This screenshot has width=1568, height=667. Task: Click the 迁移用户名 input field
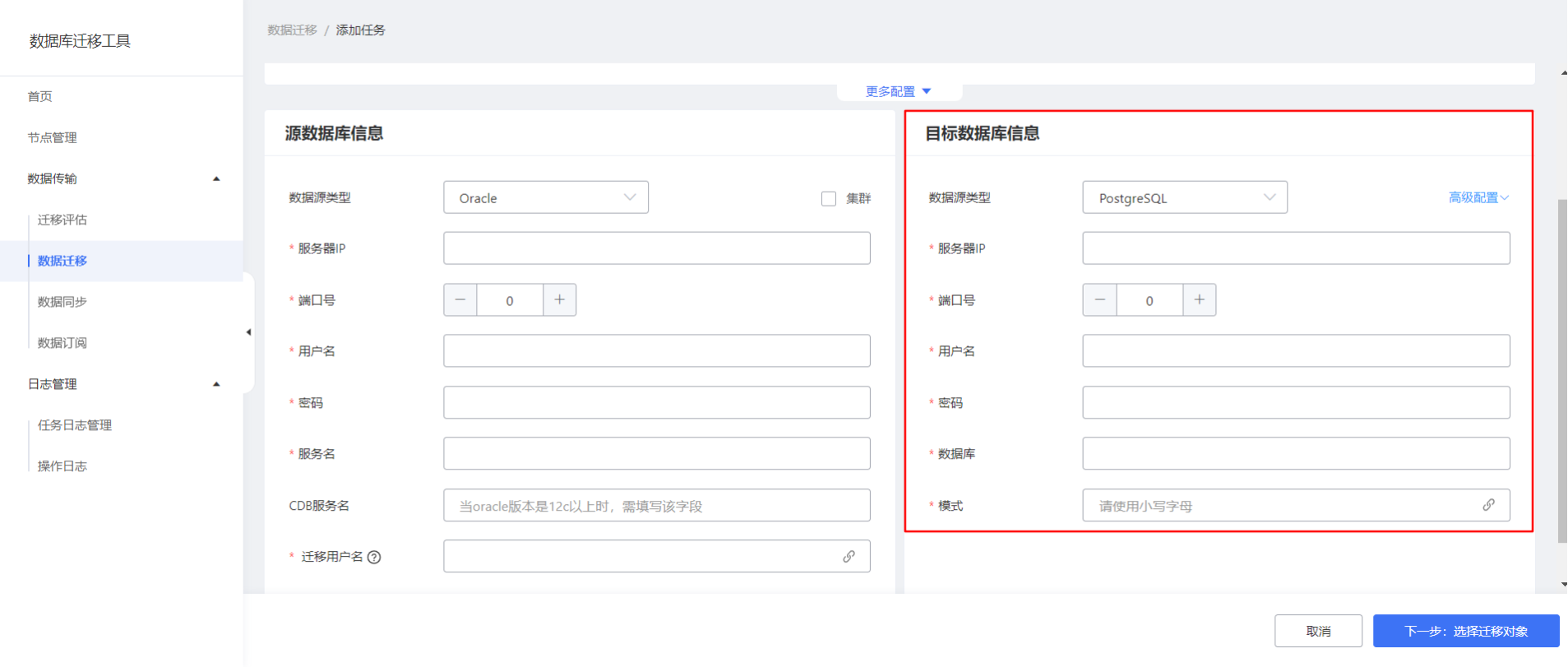[656, 557]
